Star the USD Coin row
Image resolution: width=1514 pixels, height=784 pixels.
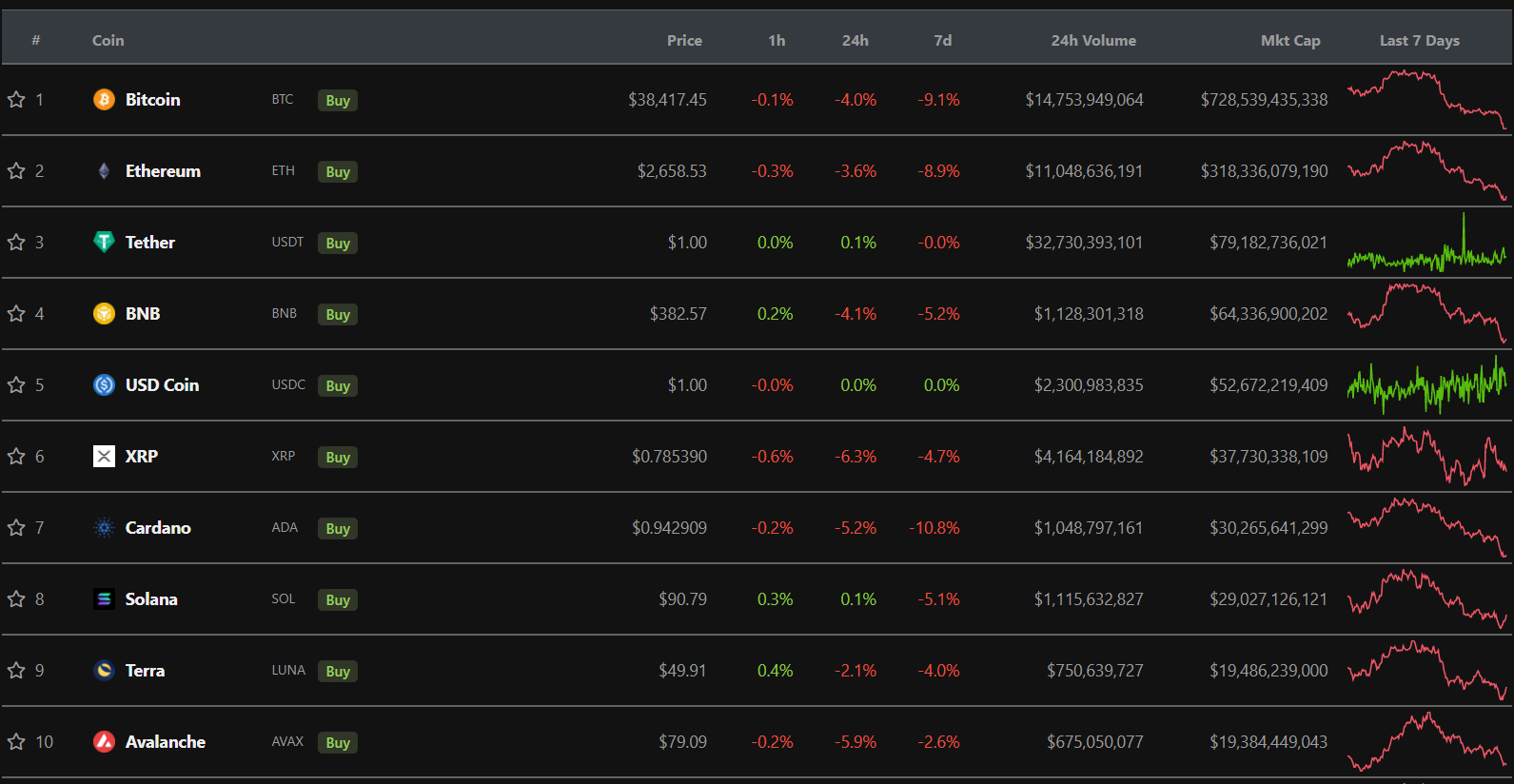[x=16, y=385]
